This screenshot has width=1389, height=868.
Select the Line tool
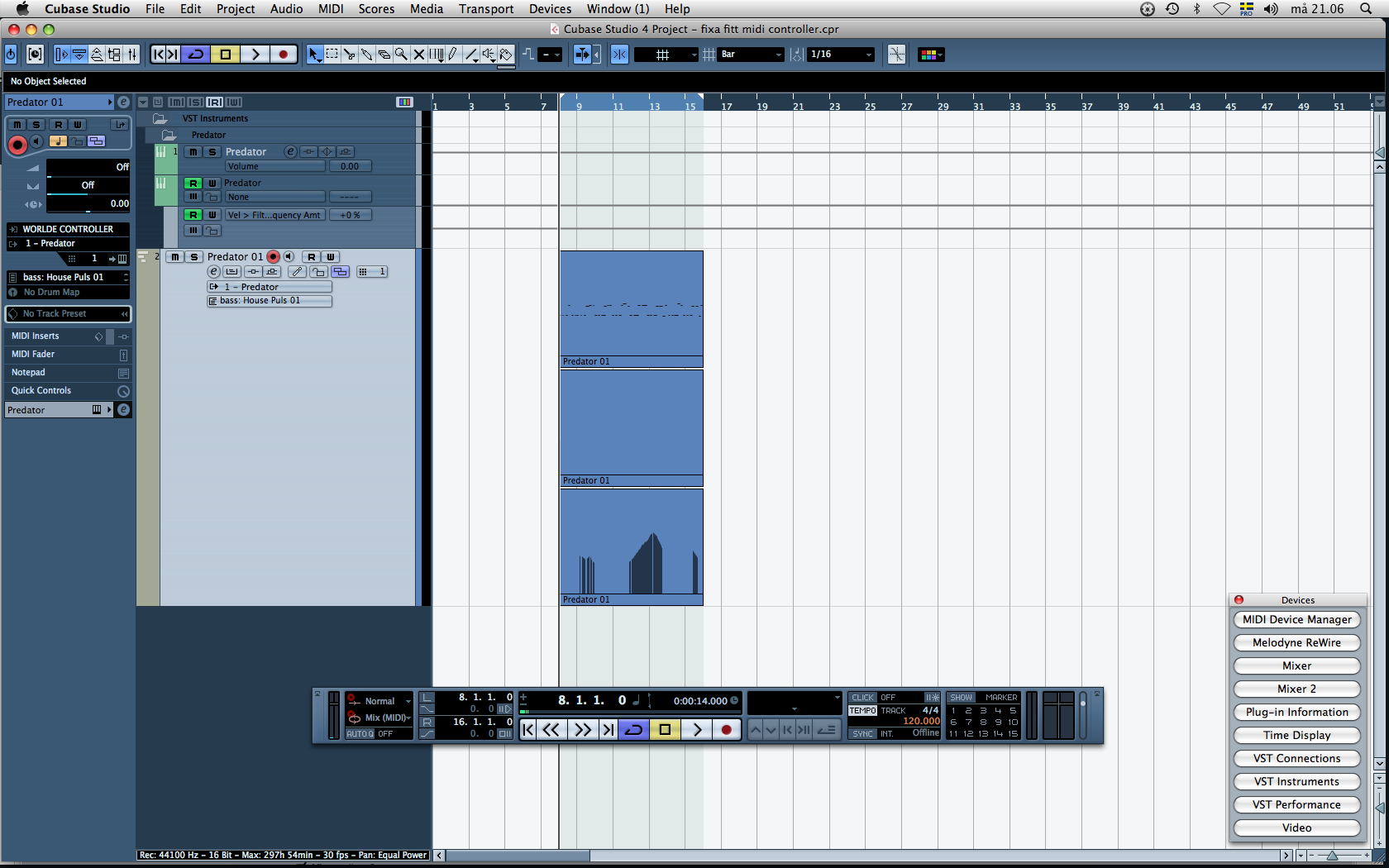click(x=471, y=55)
